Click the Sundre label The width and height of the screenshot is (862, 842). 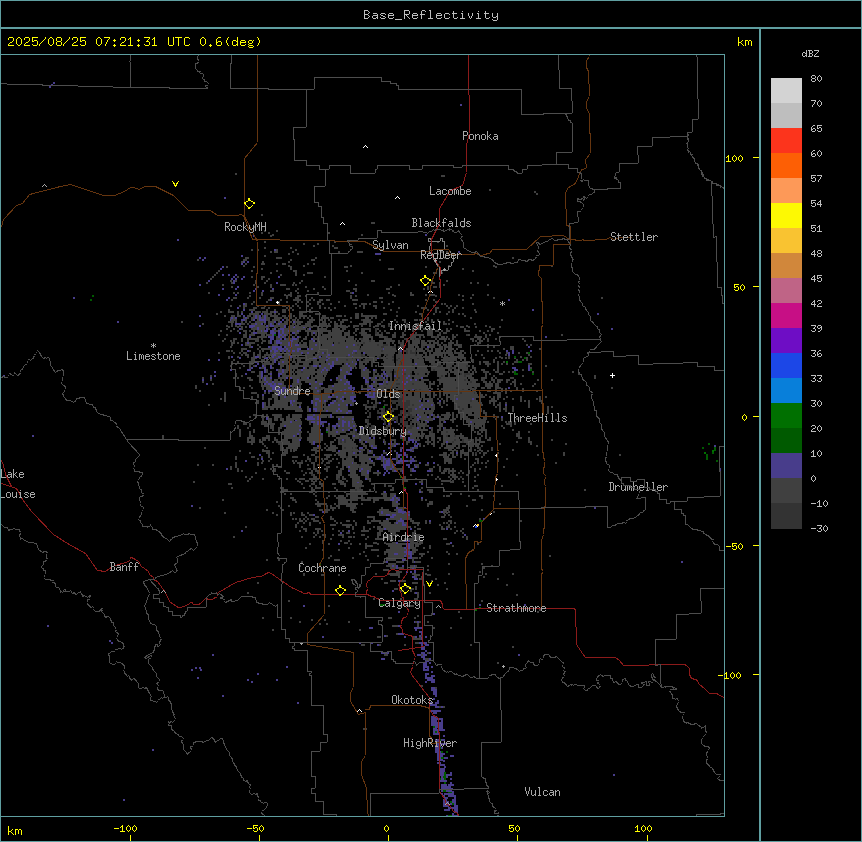(x=292, y=391)
